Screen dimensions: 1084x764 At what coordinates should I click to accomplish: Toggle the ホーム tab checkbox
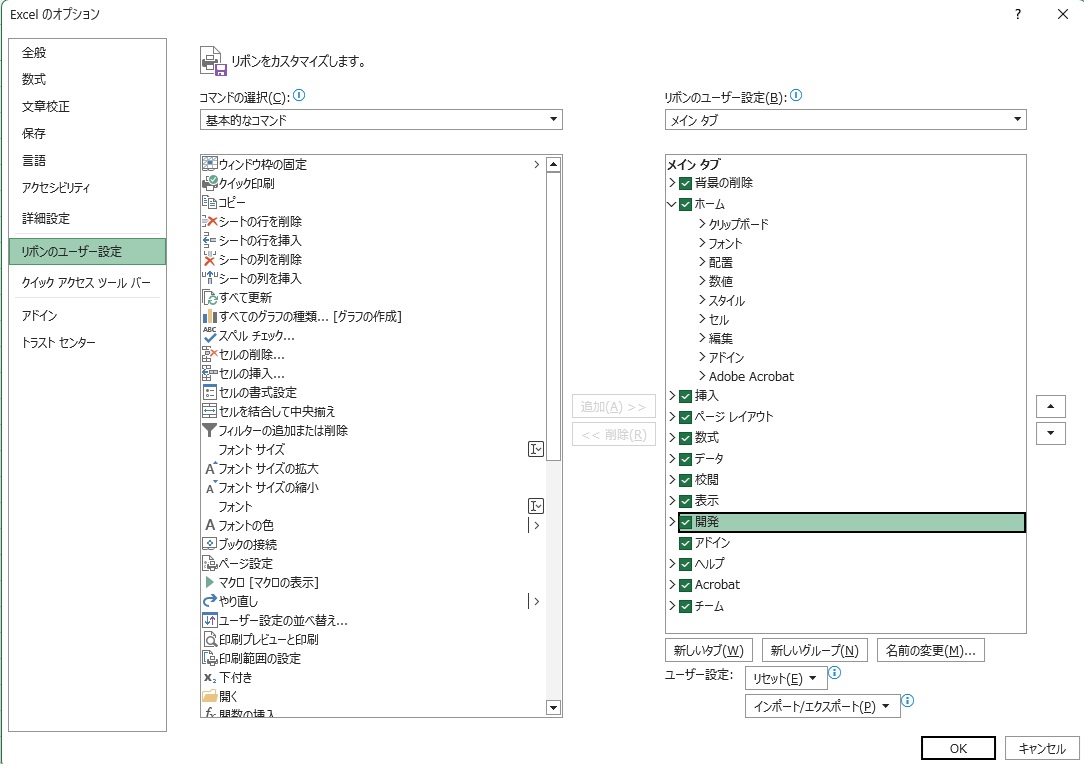pos(685,204)
